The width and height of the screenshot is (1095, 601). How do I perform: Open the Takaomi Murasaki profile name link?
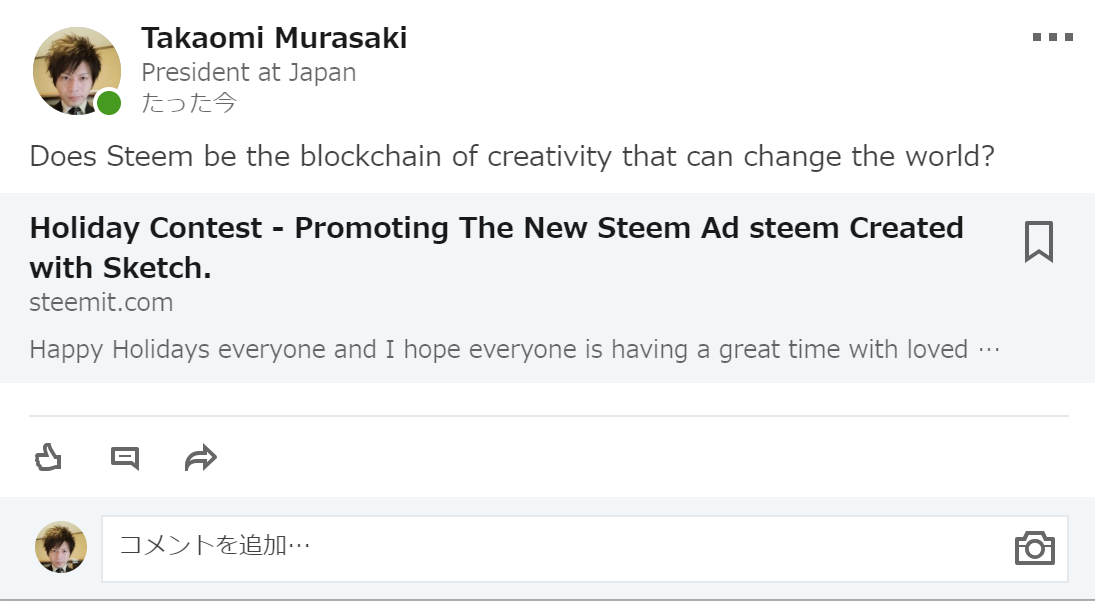coord(274,38)
